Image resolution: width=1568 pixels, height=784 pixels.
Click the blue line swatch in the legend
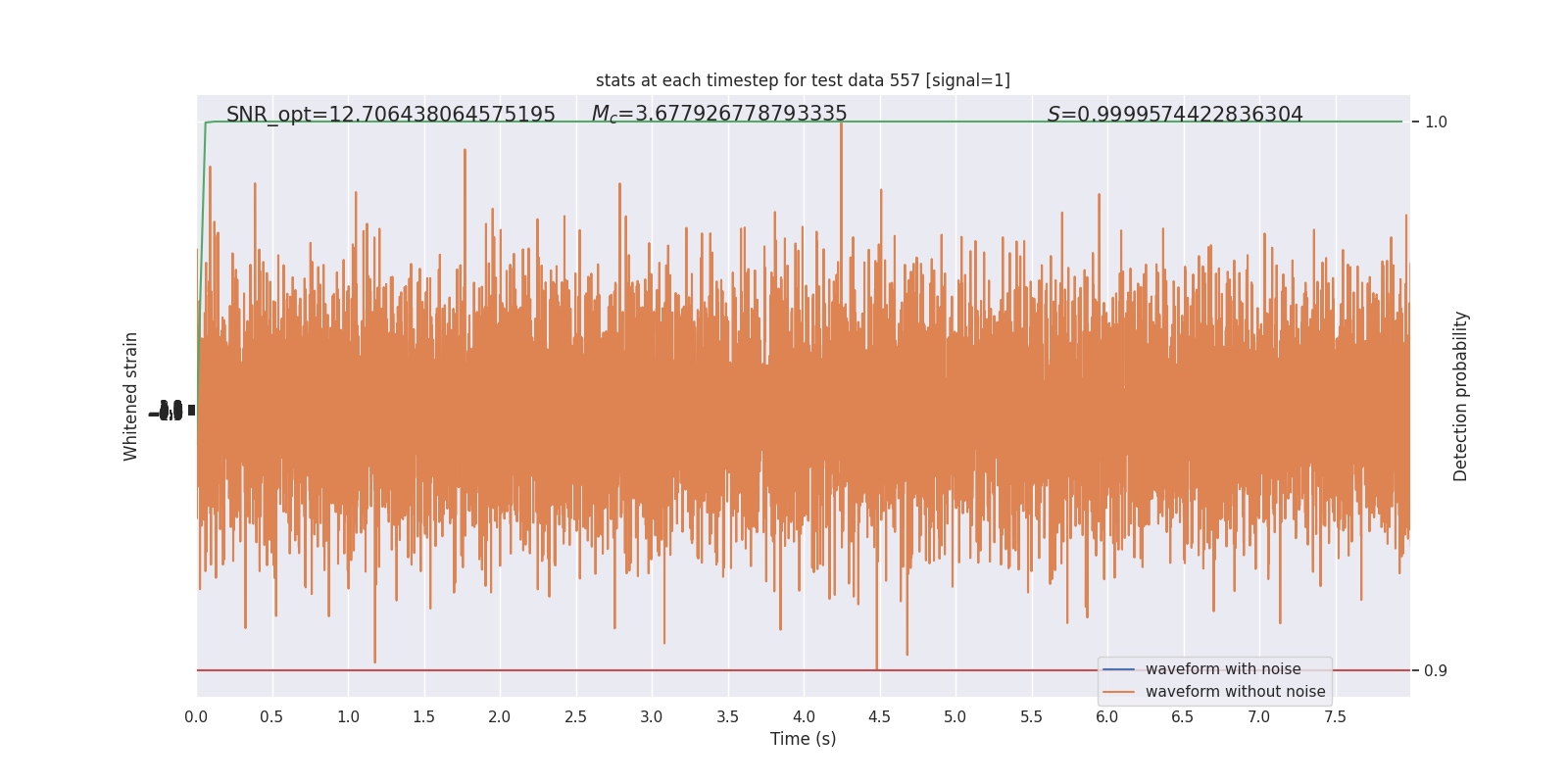click(1118, 669)
